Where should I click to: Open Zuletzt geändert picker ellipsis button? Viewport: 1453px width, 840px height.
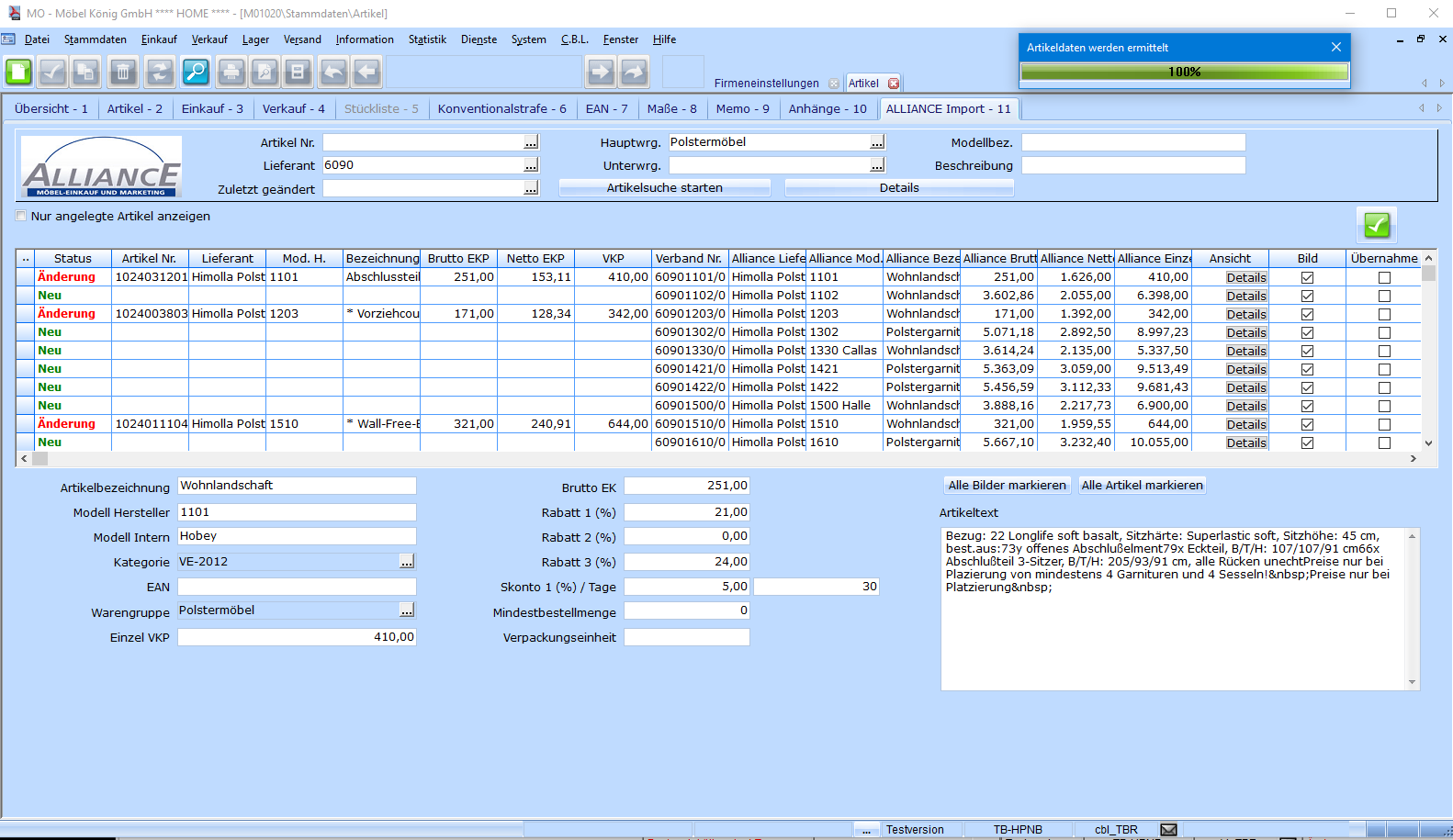pyautogui.click(x=531, y=188)
